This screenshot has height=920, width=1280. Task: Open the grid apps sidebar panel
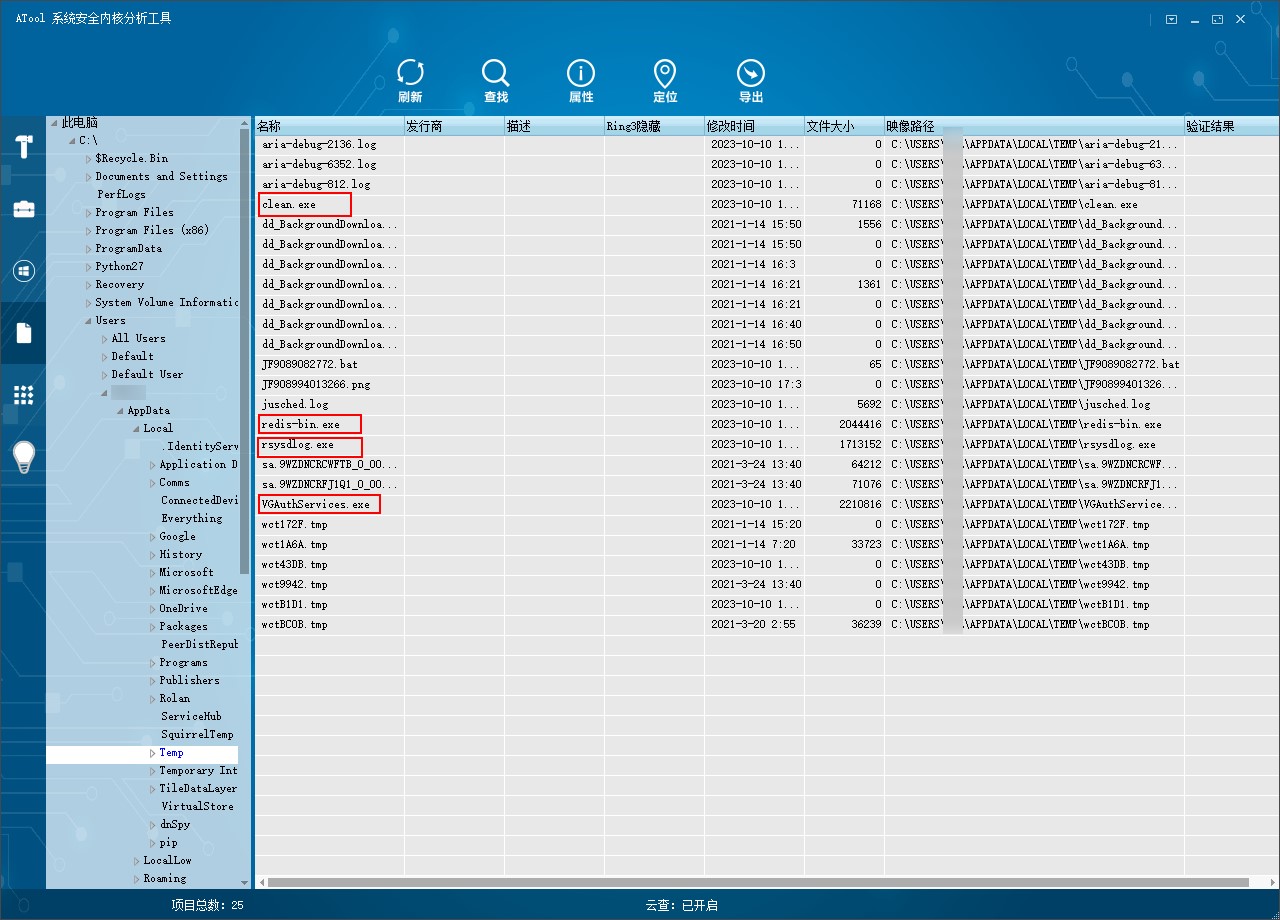[23, 394]
